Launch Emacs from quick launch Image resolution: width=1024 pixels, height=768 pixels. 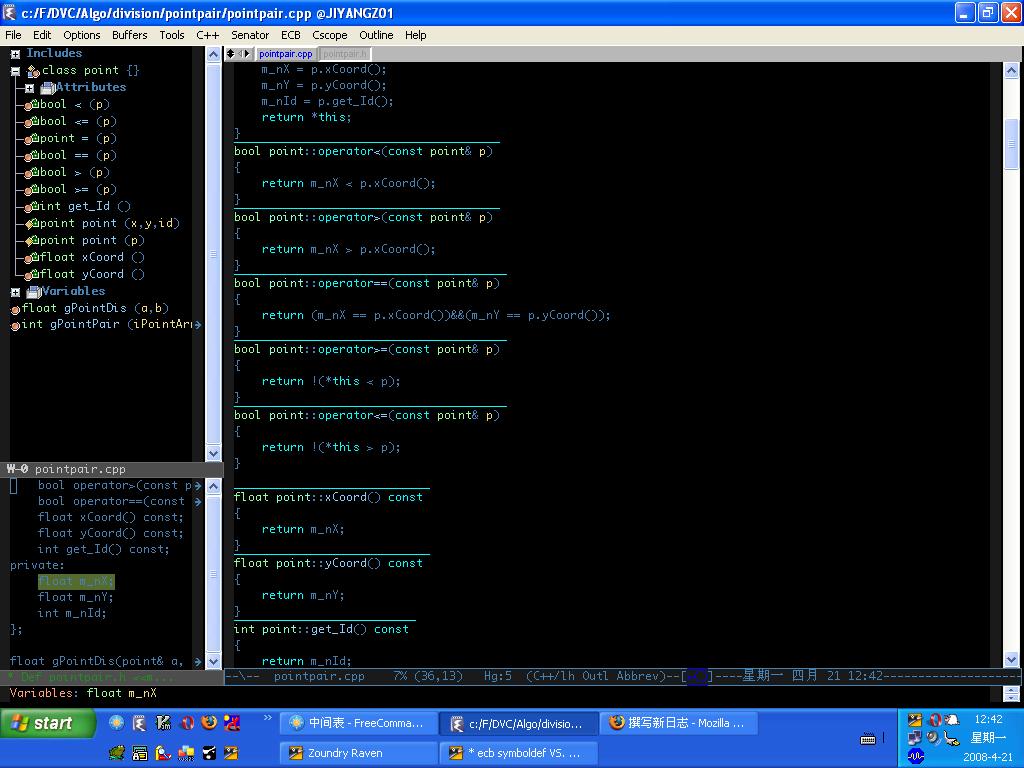click(139, 722)
